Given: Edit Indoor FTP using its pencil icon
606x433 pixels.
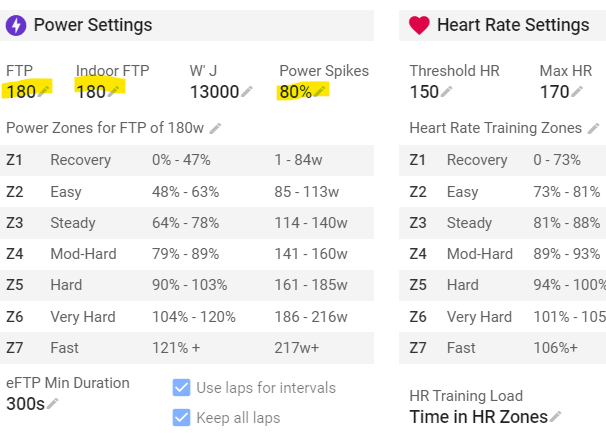Looking at the screenshot, I should click(115, 91).
